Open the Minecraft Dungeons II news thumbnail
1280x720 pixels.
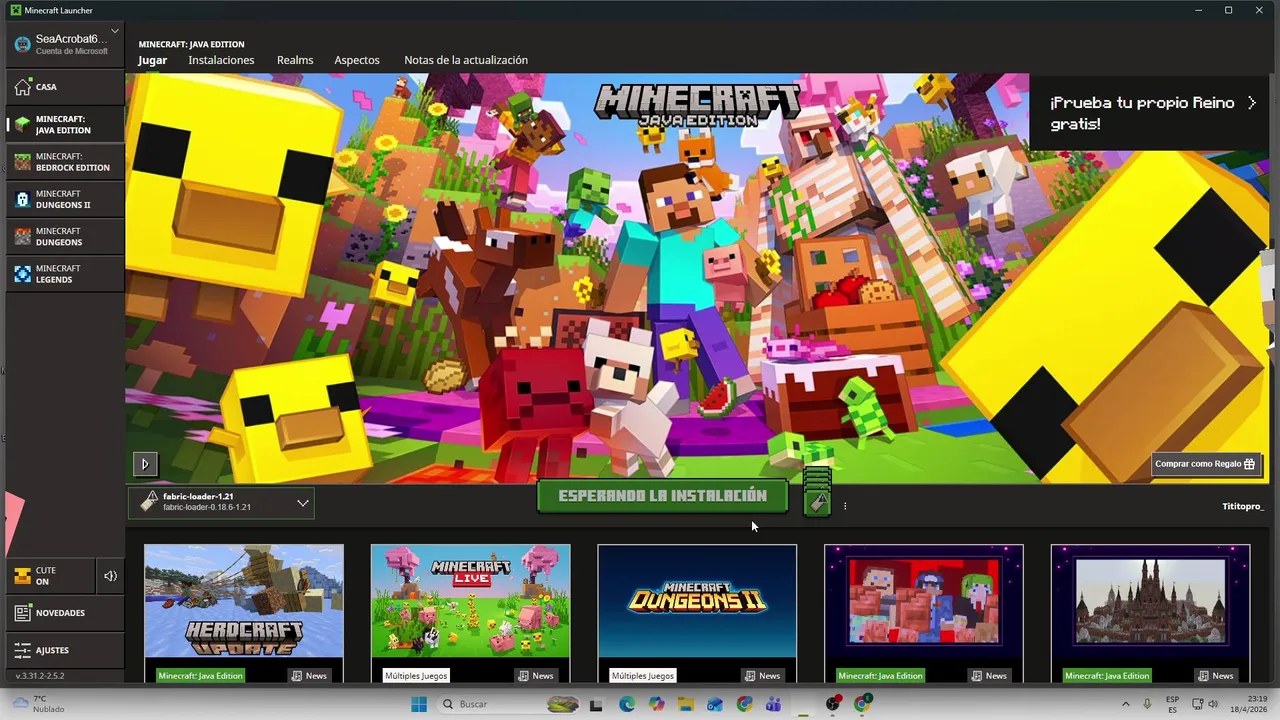pos(697,601)
